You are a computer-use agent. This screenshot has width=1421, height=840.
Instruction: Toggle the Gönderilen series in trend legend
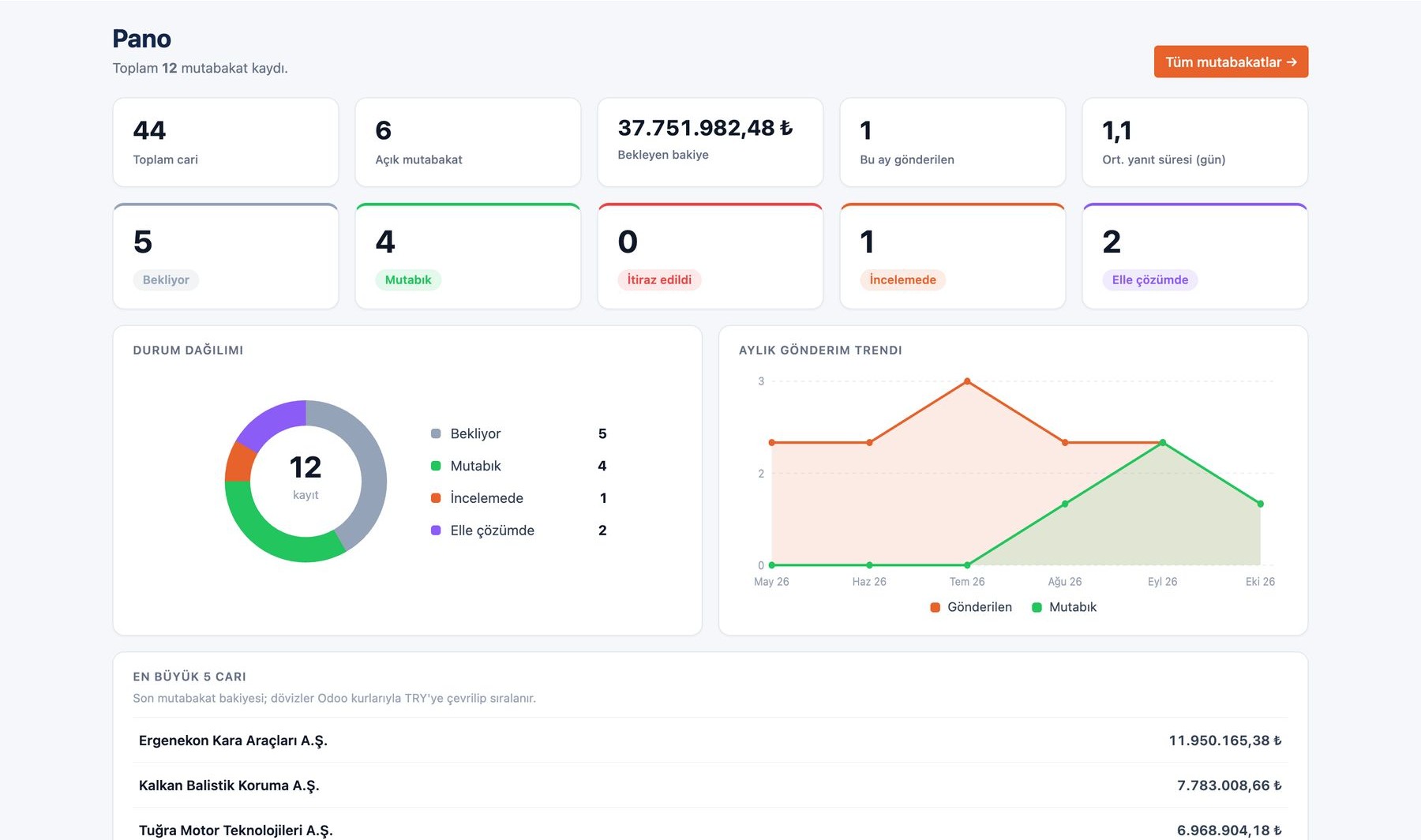click(x=971, y=607)
